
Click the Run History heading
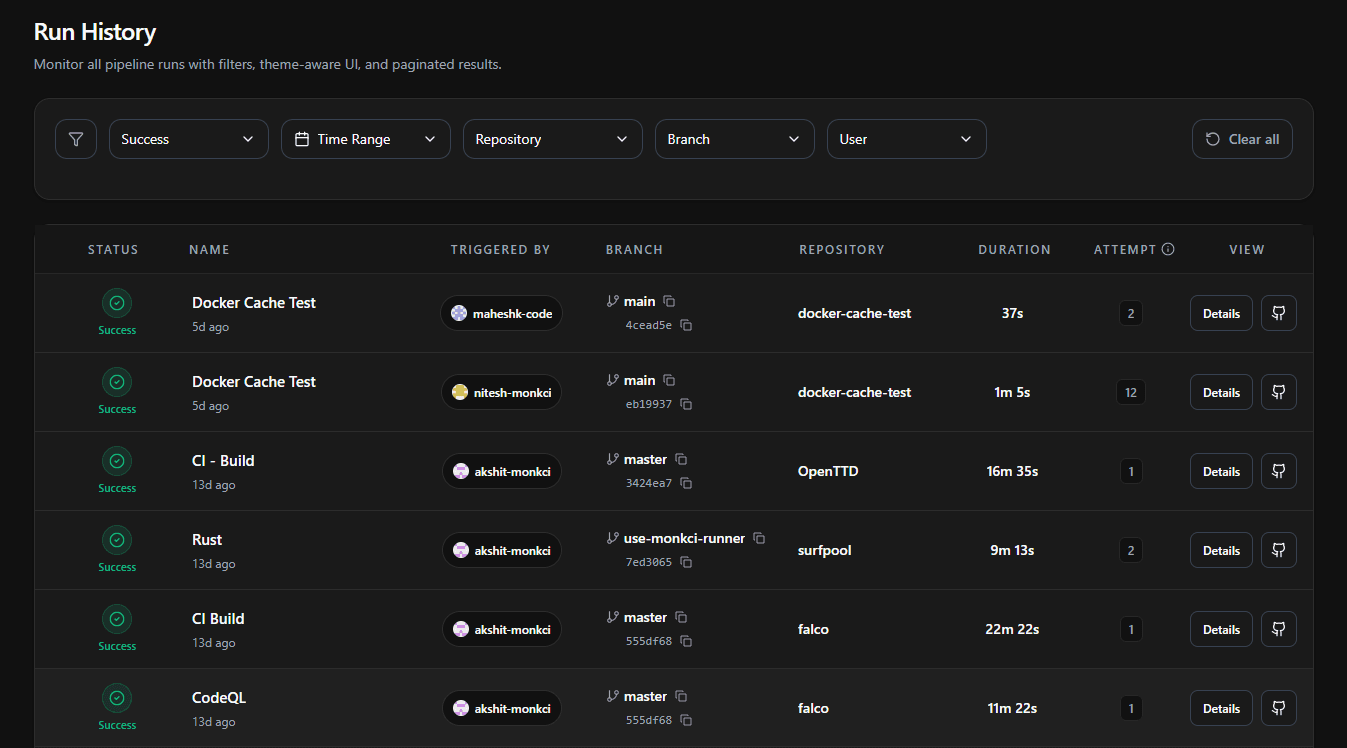(x=95, y=32)
